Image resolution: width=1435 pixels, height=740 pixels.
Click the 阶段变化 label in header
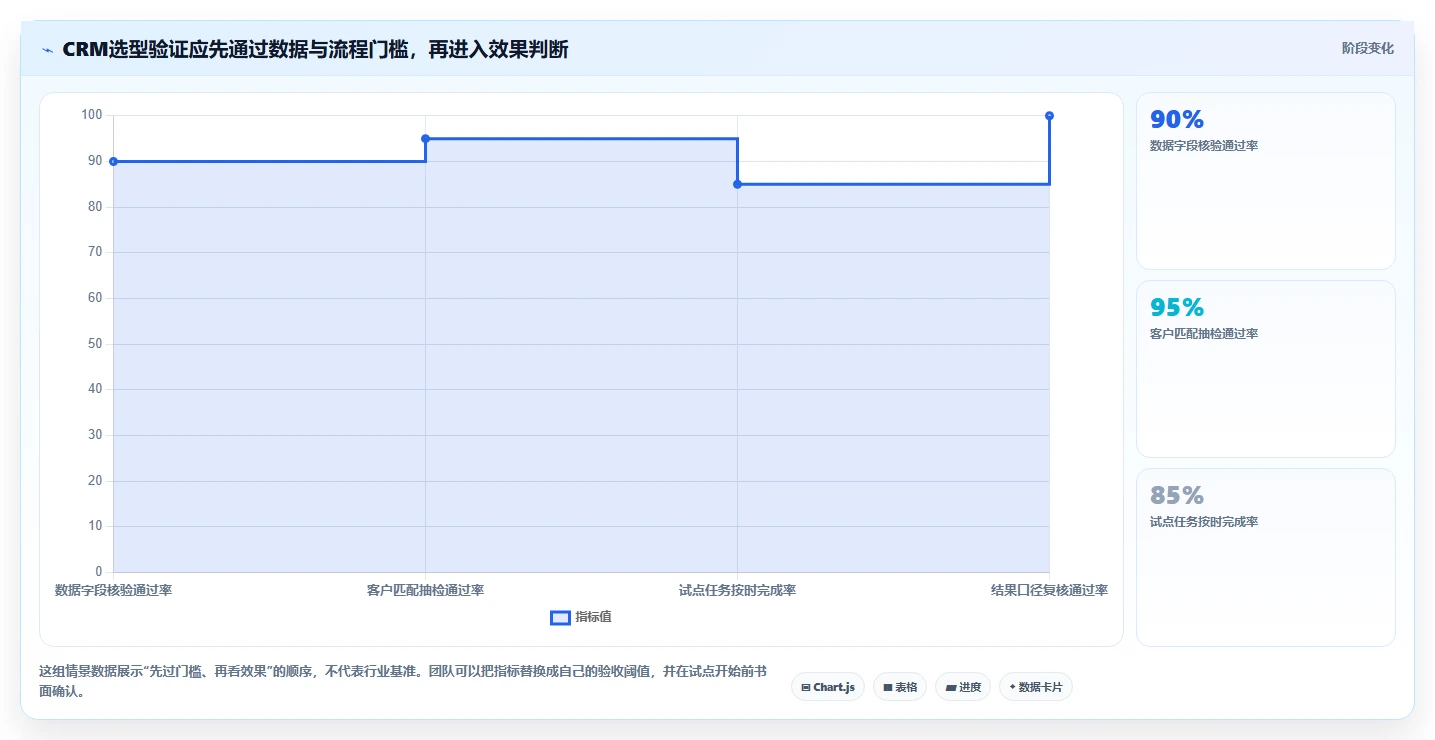coord(1367,48)
